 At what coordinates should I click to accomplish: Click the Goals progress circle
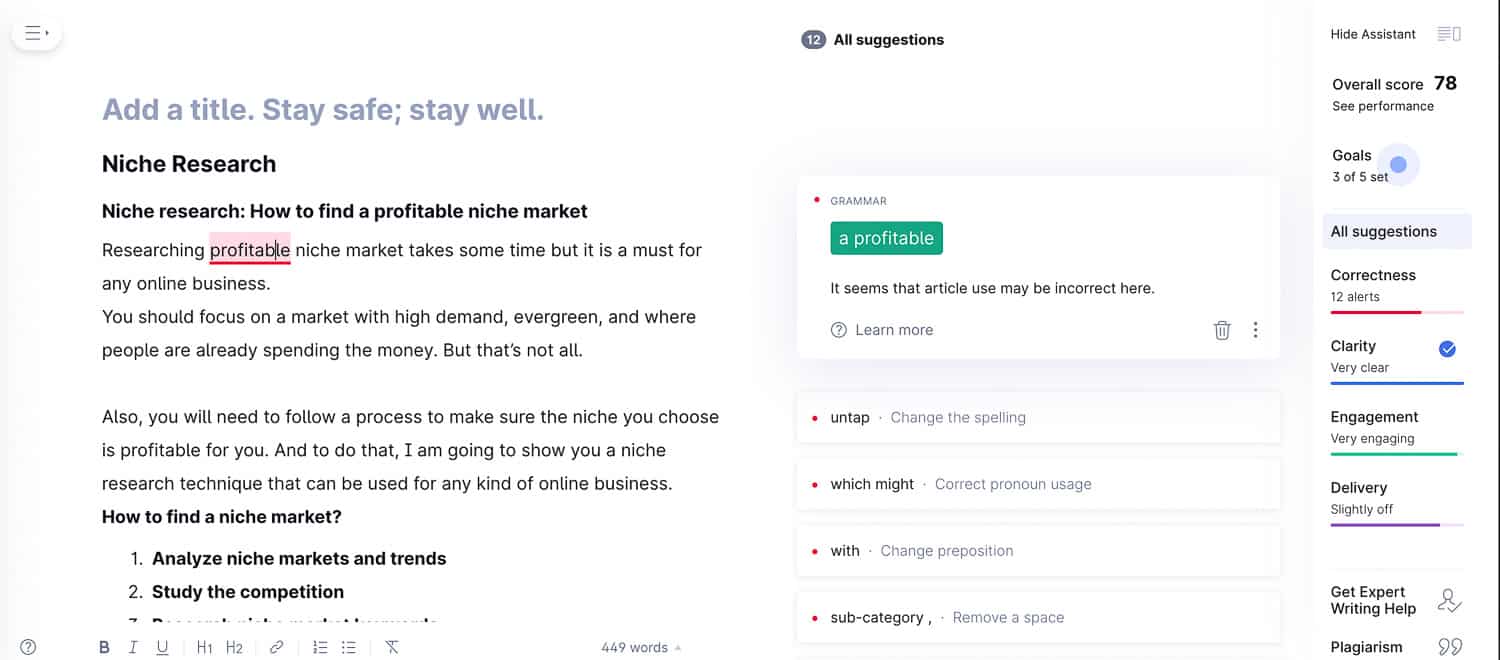[x=1397, y=164]
